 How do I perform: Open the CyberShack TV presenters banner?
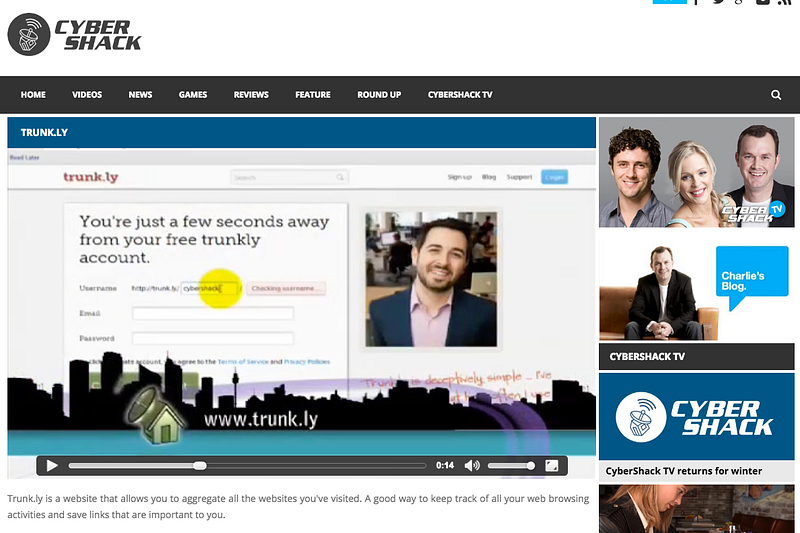click(696, 172)
